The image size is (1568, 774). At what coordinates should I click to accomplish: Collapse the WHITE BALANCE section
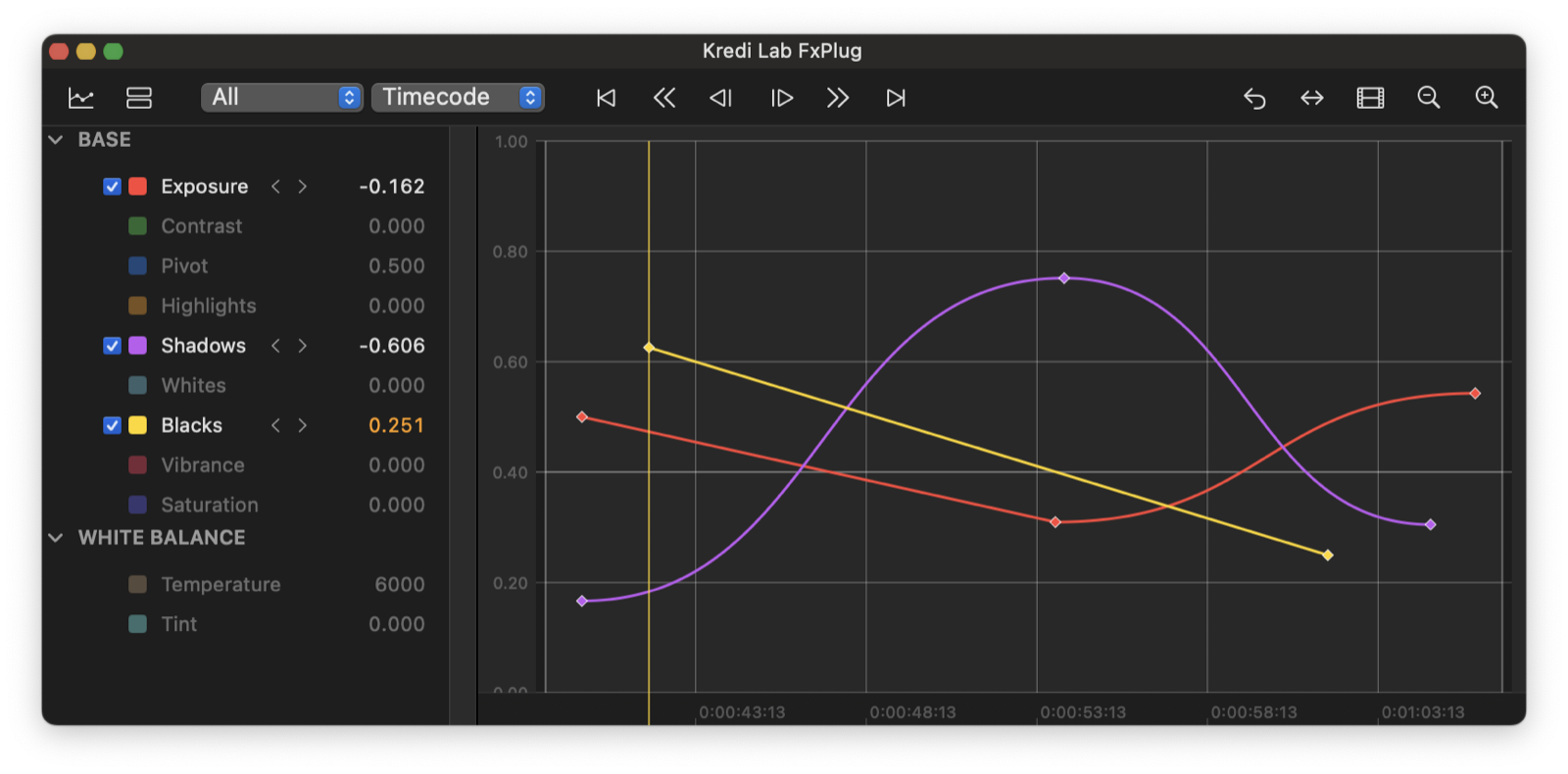tap(56, 538)
